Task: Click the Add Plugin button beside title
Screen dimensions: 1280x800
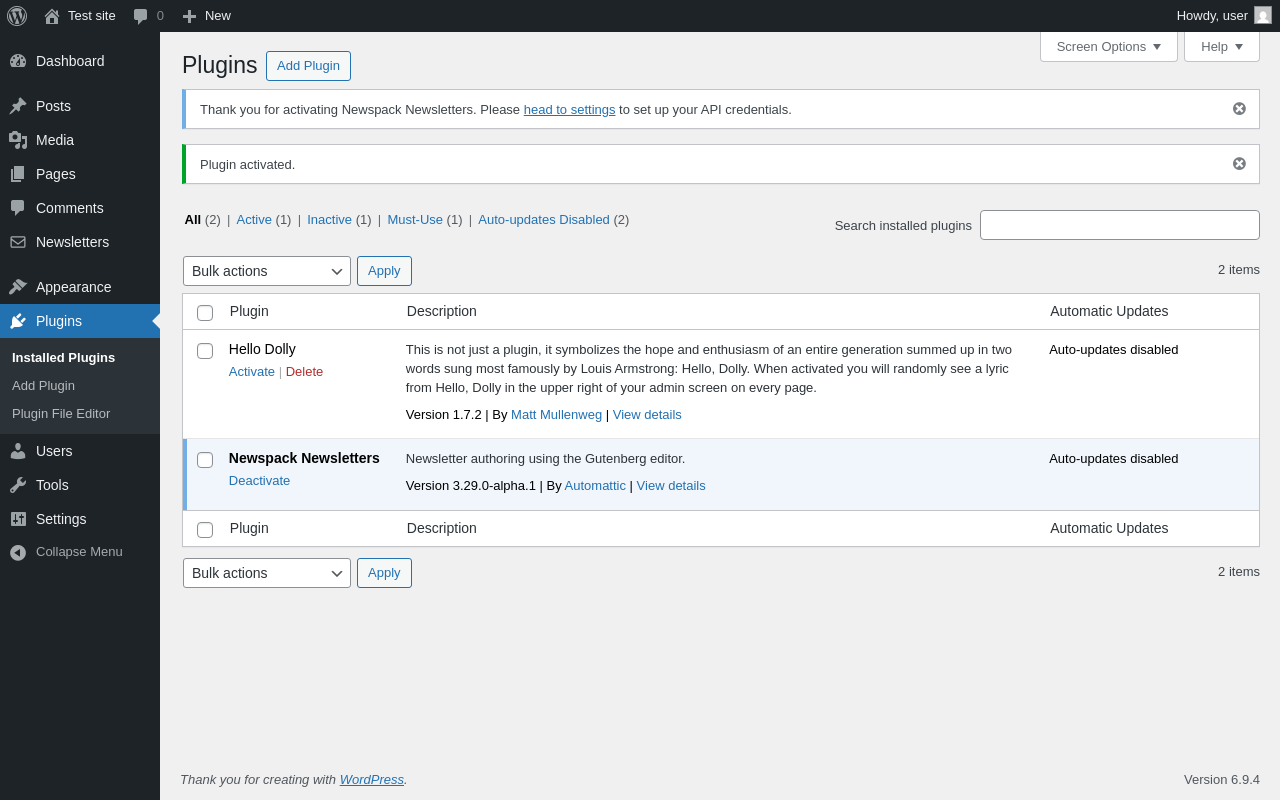Action: 308,66
